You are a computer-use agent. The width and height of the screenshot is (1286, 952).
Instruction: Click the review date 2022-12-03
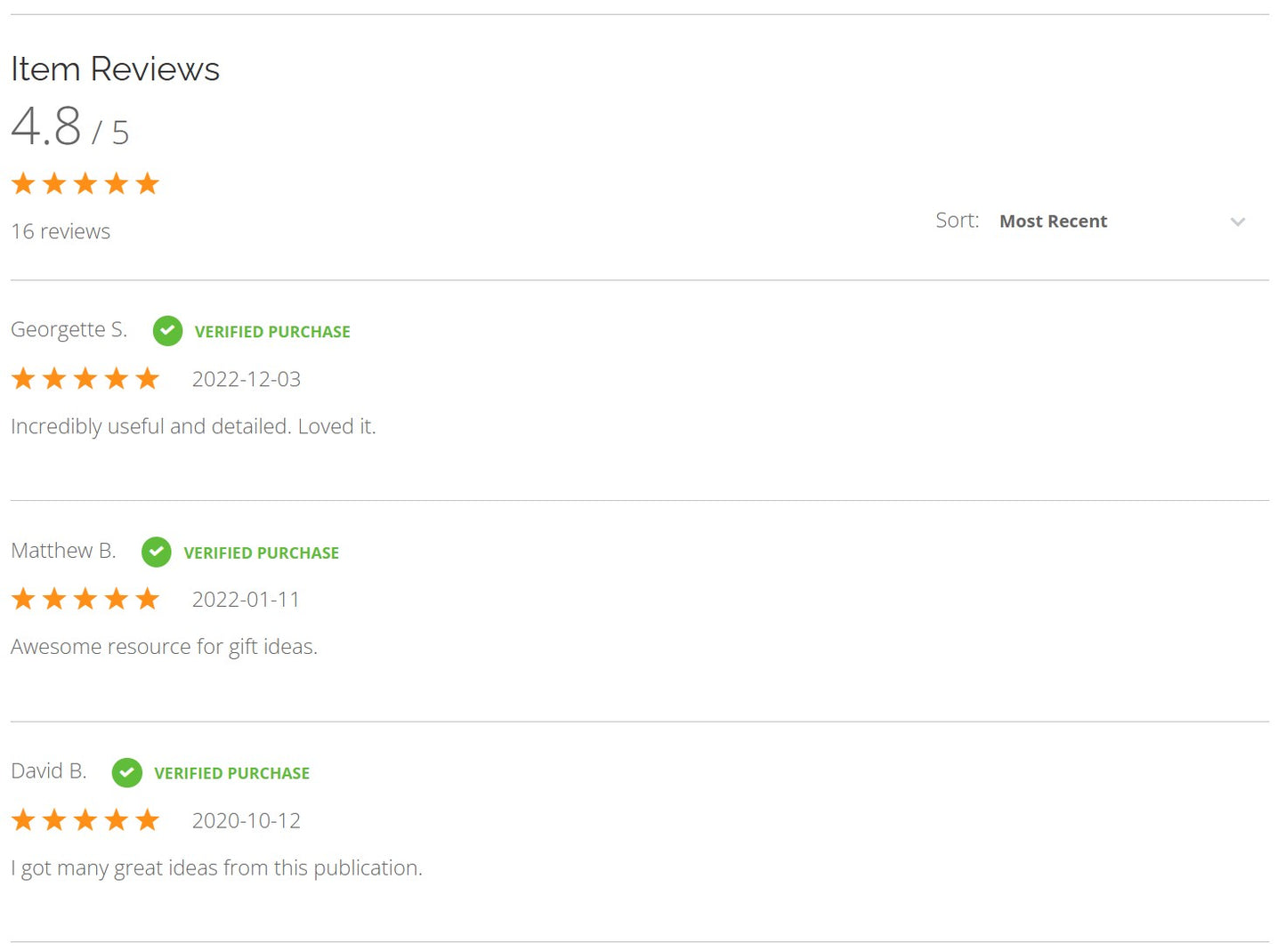247,380
